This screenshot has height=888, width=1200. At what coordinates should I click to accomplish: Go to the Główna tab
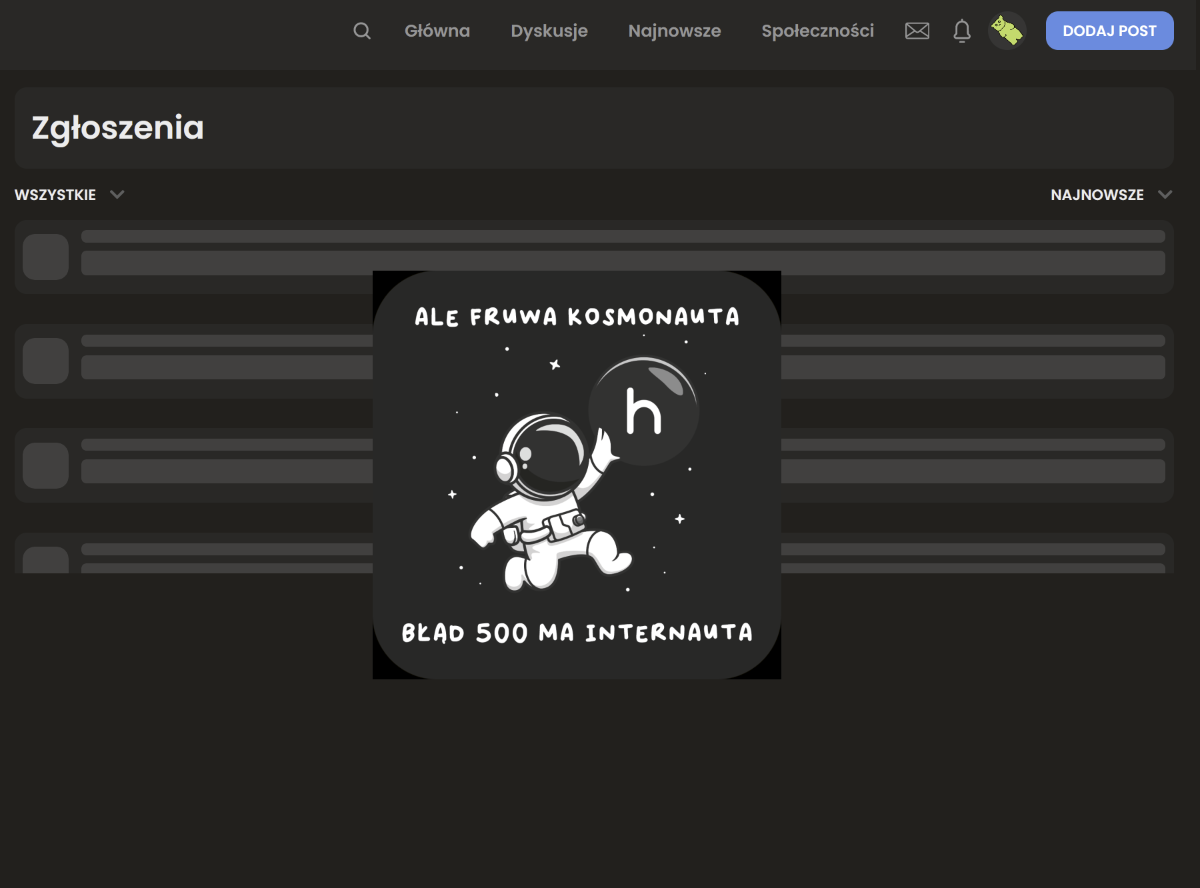[437, 31]
